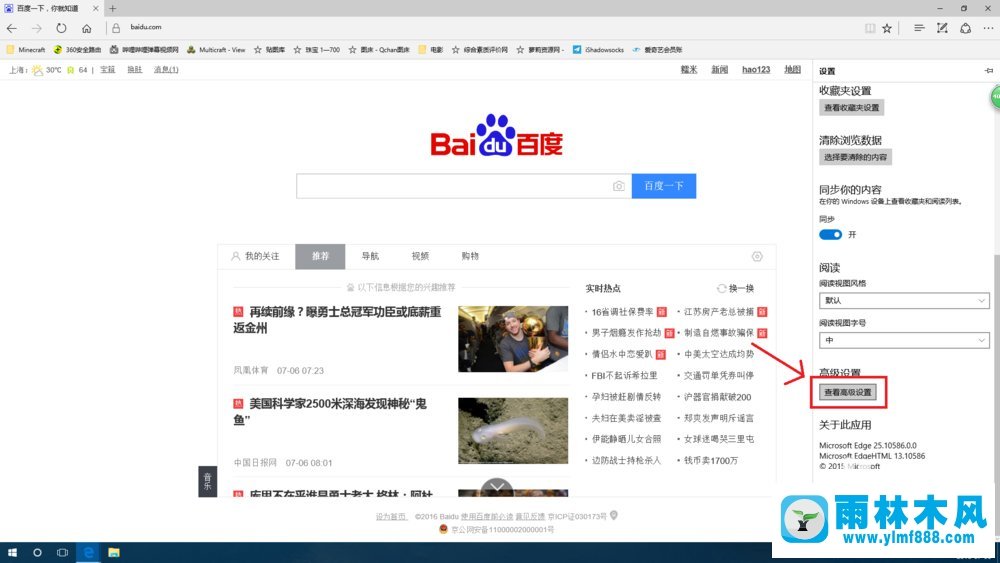Open the ghost fish news thumbnail
This screenshot has height=563, width=1000.
click(x=513, y=431)
